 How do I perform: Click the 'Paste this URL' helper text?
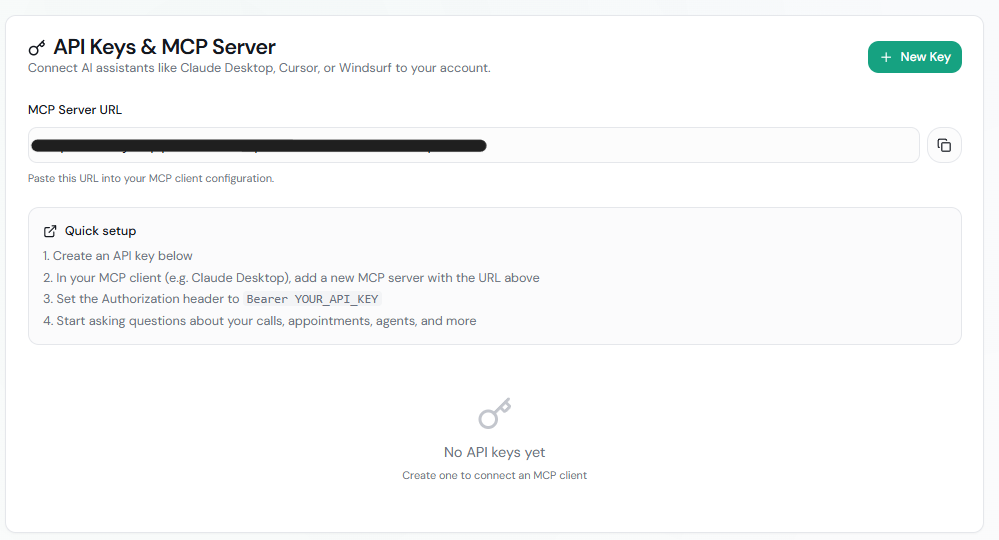(151, 178)
